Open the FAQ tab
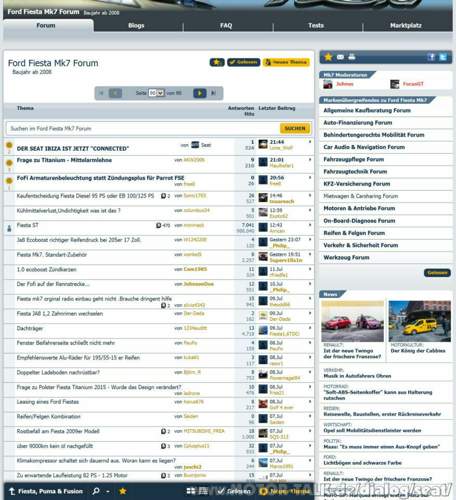 point(226,25)
